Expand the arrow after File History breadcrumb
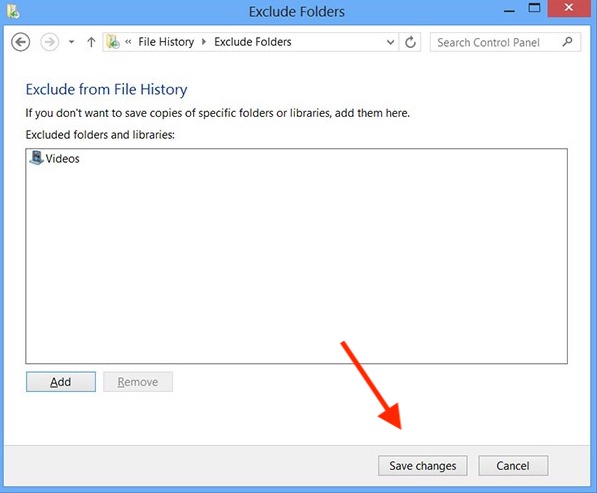Image resolution: width=597 pixels, height=493 pixels. tap(204, 42)
